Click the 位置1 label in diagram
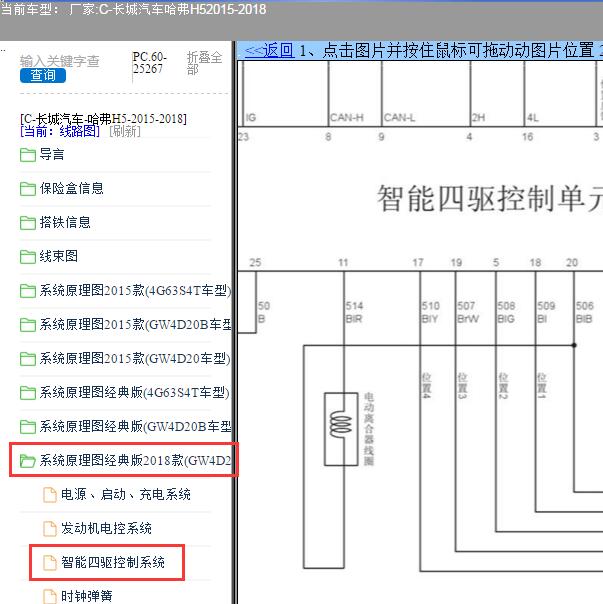The width and height of the screenshot is (603, 604). click(x=541, y=386)
